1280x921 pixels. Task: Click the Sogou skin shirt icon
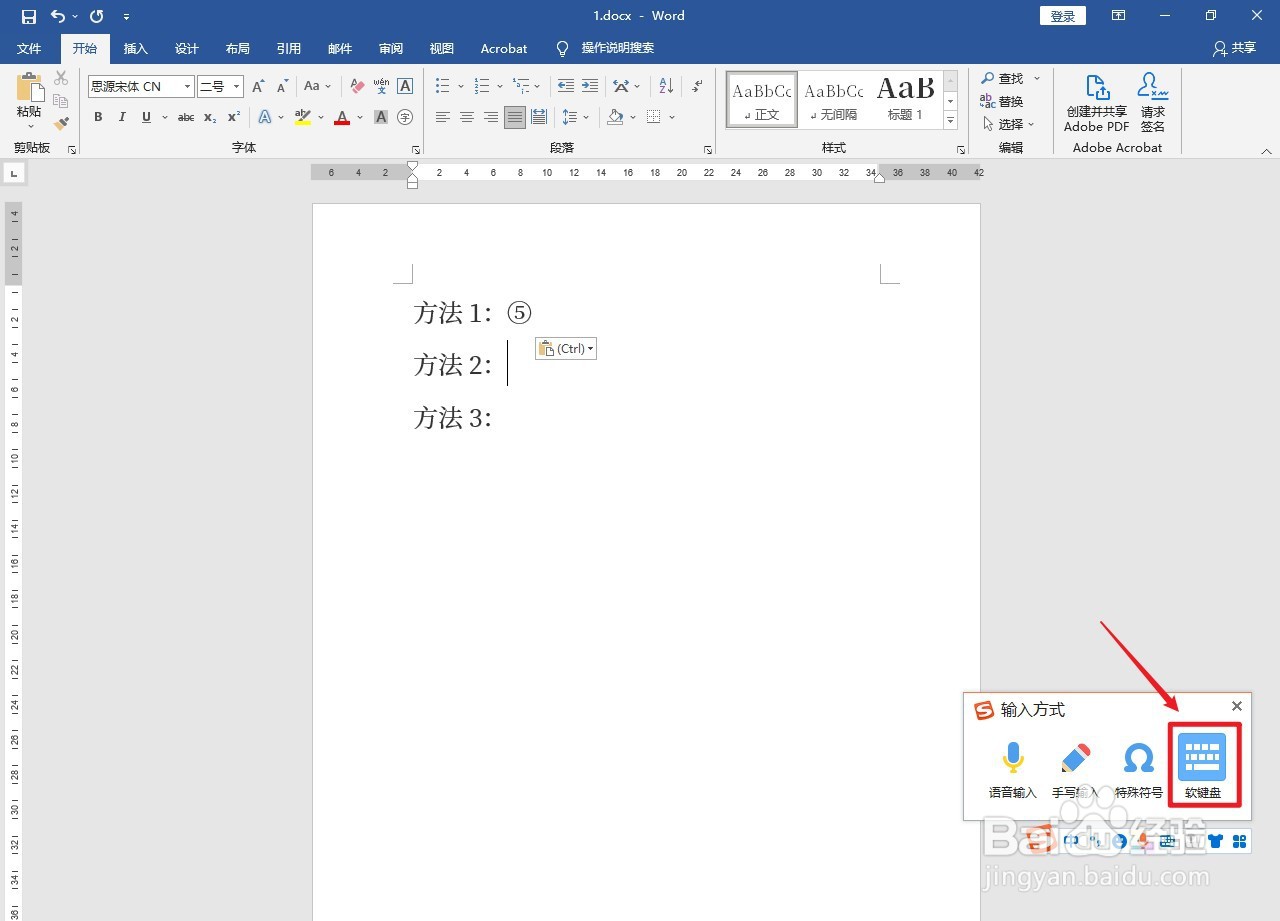[x=1216, y=841]
